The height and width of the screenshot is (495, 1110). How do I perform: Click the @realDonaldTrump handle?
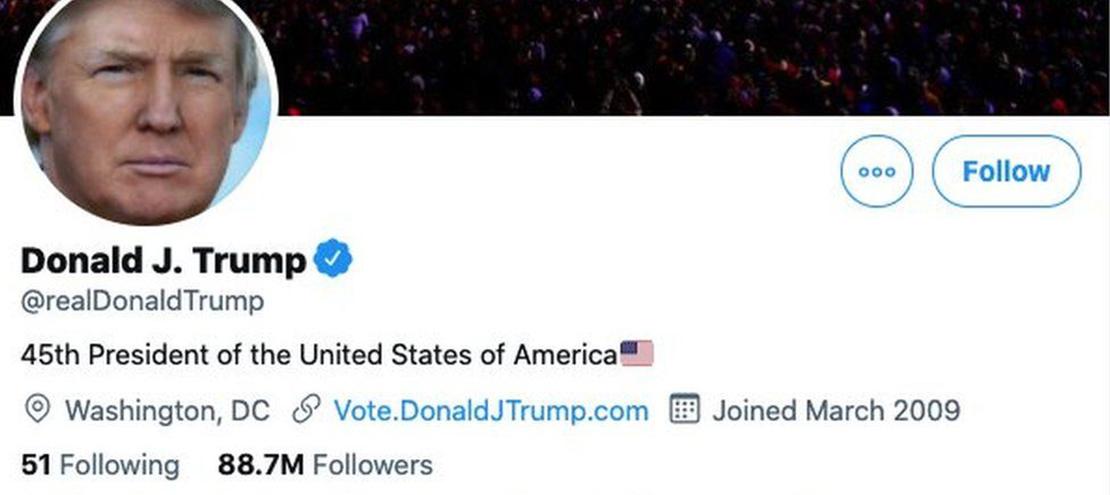[142, 302]
